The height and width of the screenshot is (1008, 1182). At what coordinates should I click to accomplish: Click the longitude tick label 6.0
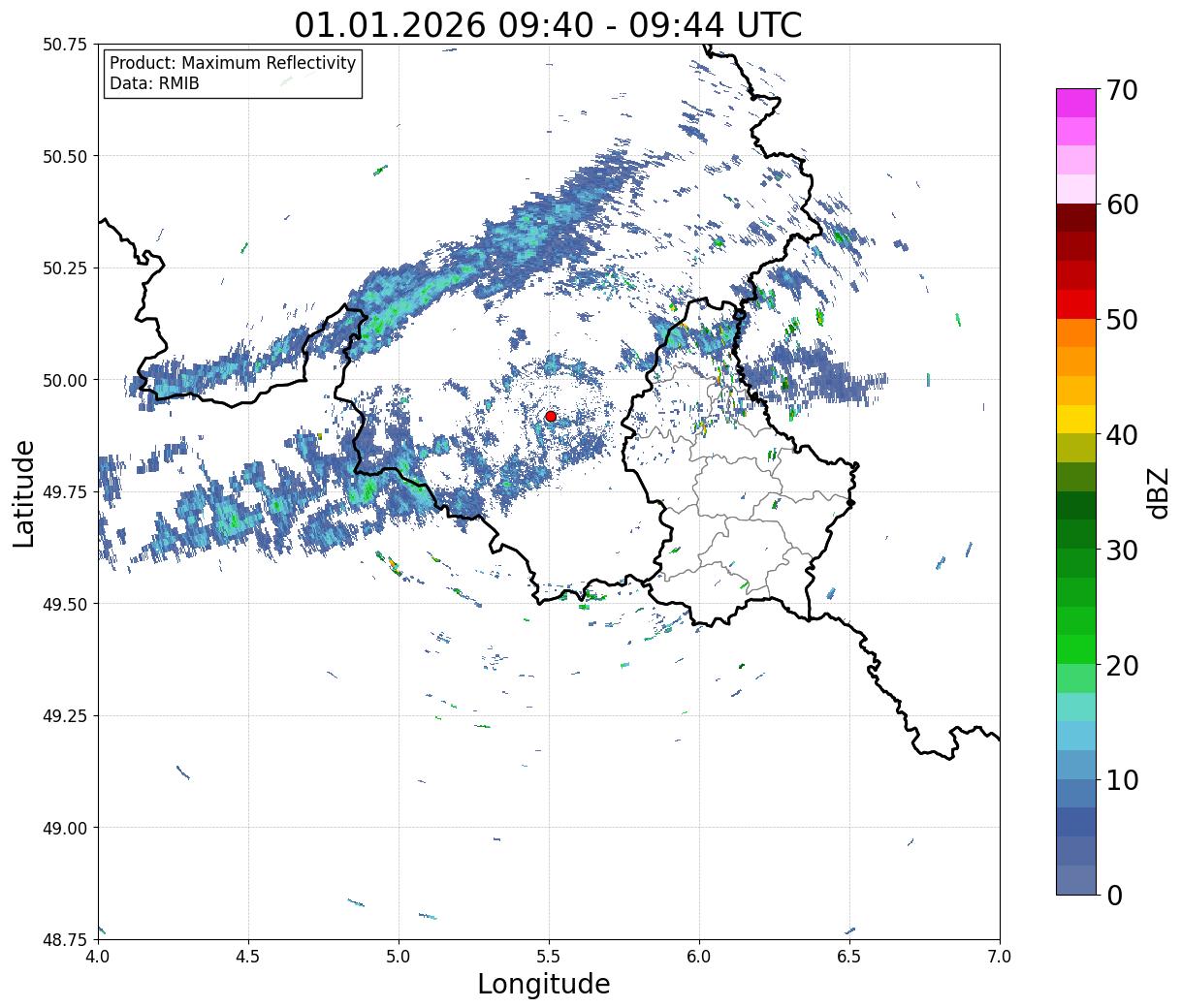click(x=699, y=957)
